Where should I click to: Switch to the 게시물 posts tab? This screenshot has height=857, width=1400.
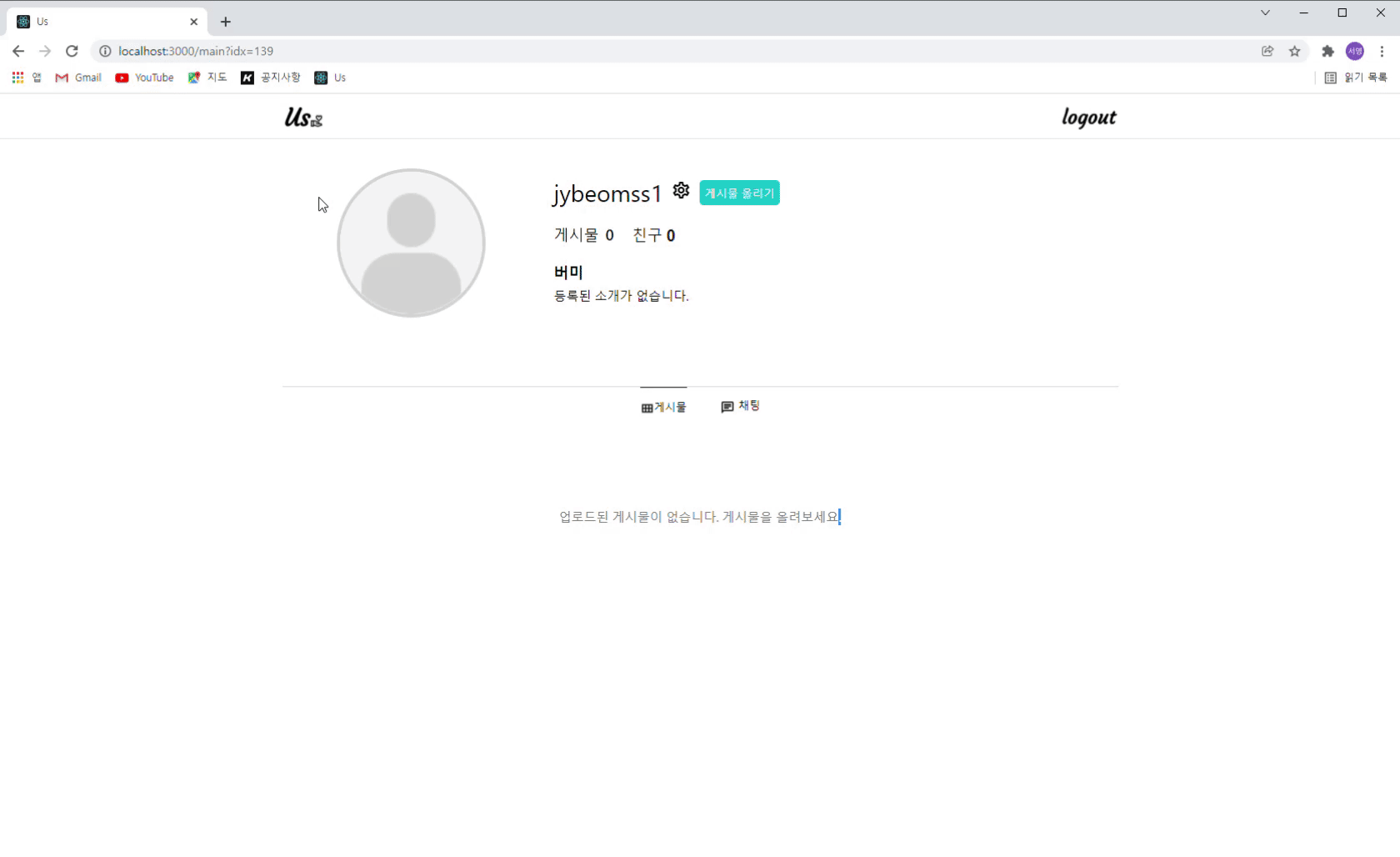click(x=663, y=407)
